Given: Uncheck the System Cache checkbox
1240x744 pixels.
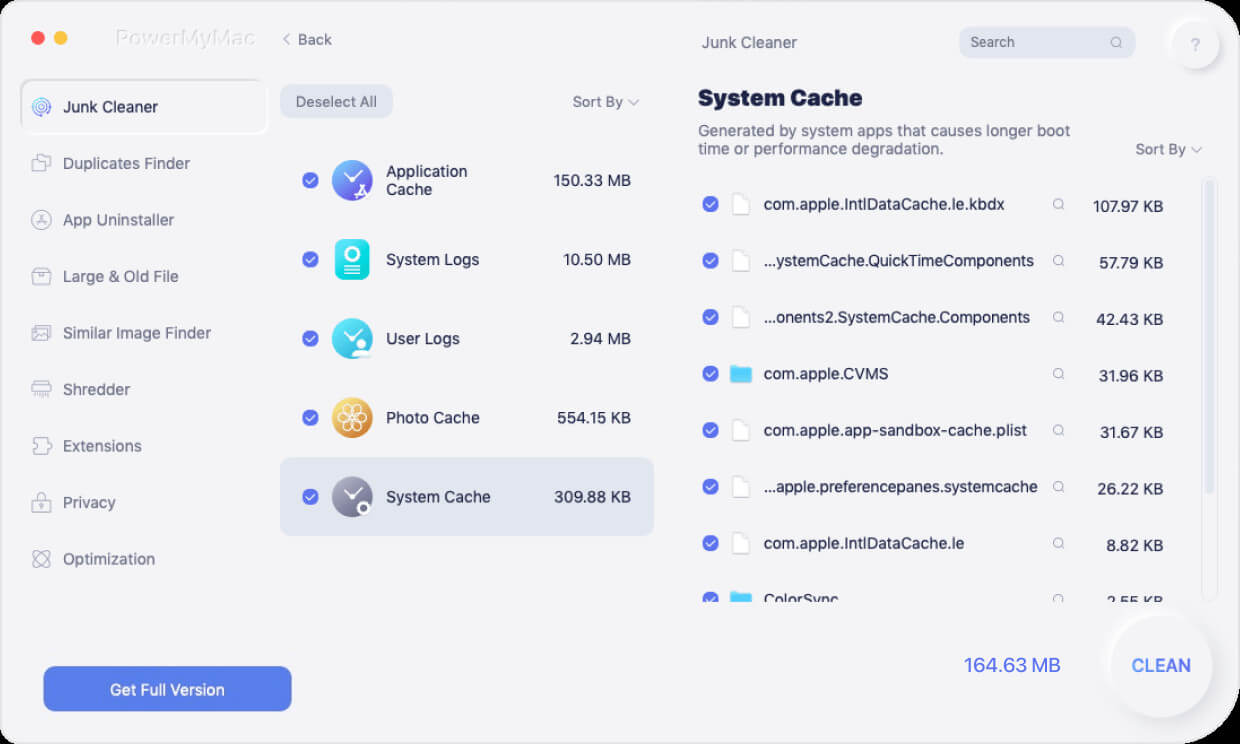Looking at the screenshot, I should 310,496.
